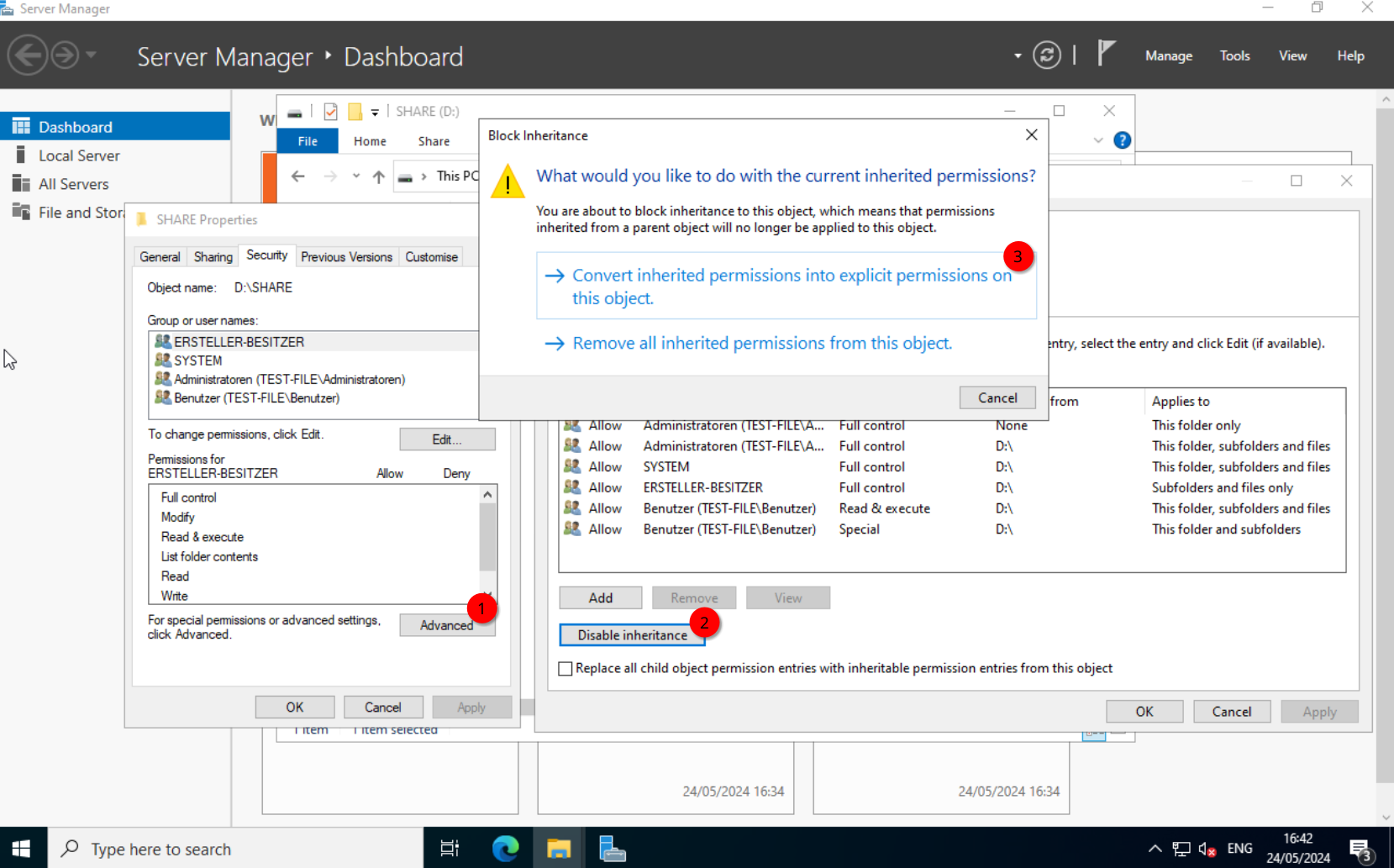Open the File tab in Explorer ribbon

coord(308,141)
